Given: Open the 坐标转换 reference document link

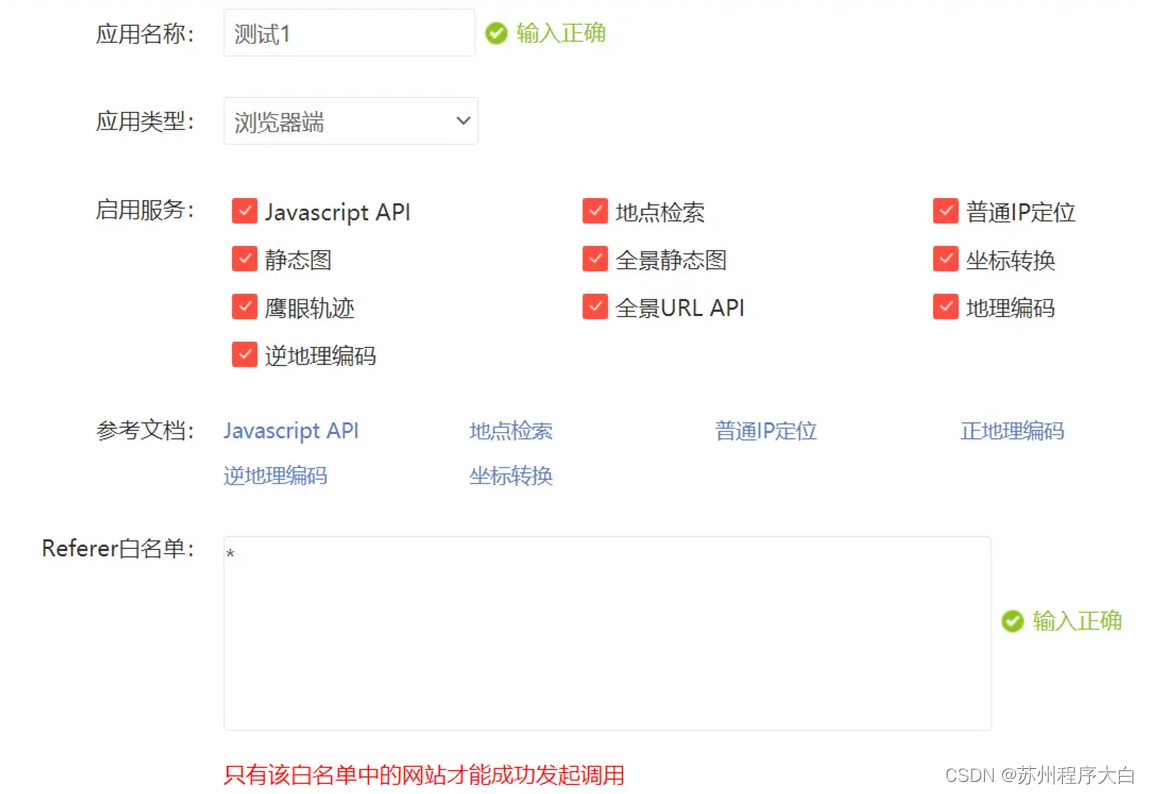Looking at the screenshot, I should pos(511,476).
